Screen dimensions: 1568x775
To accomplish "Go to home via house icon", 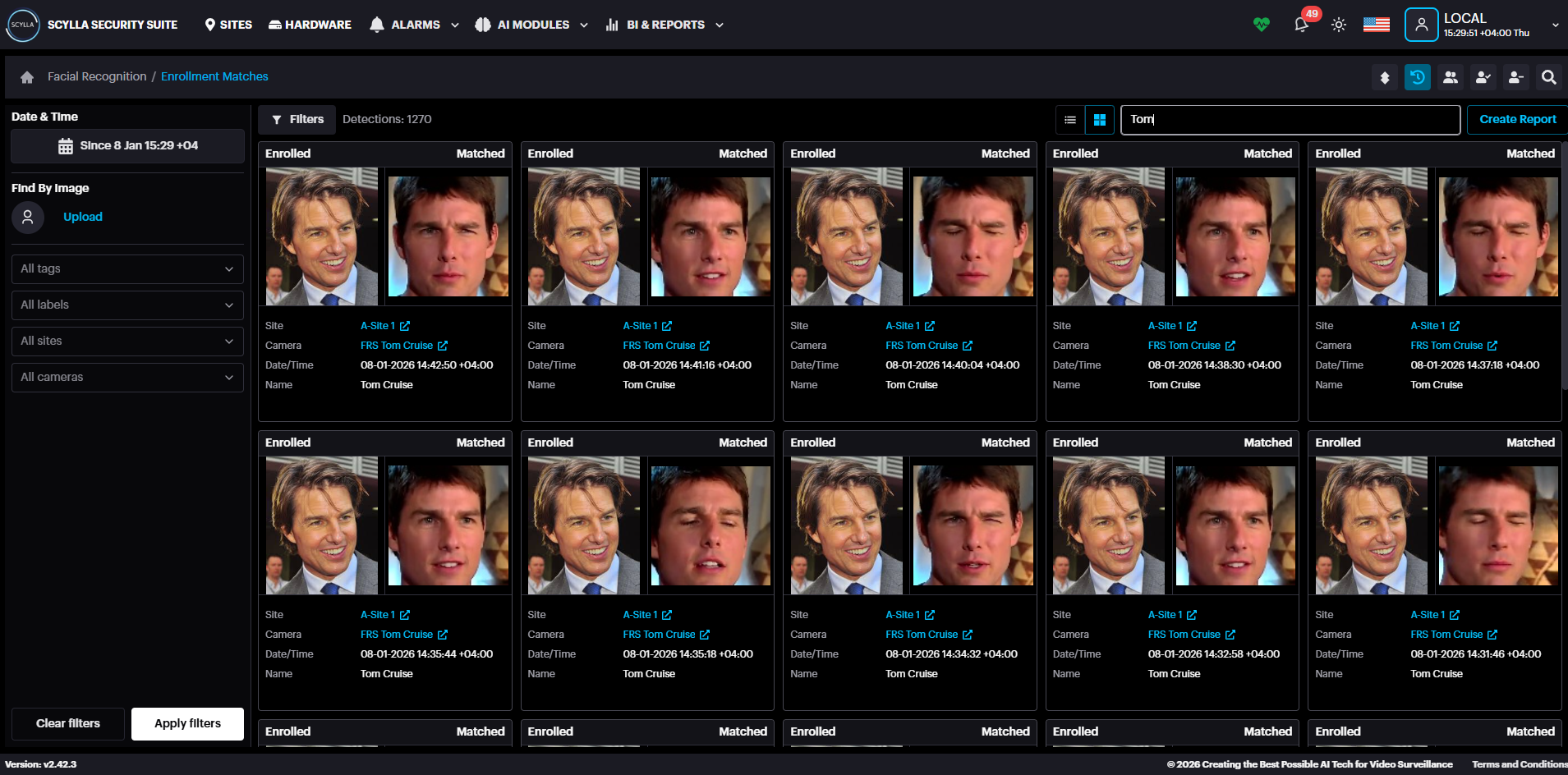I will point(27,77).
